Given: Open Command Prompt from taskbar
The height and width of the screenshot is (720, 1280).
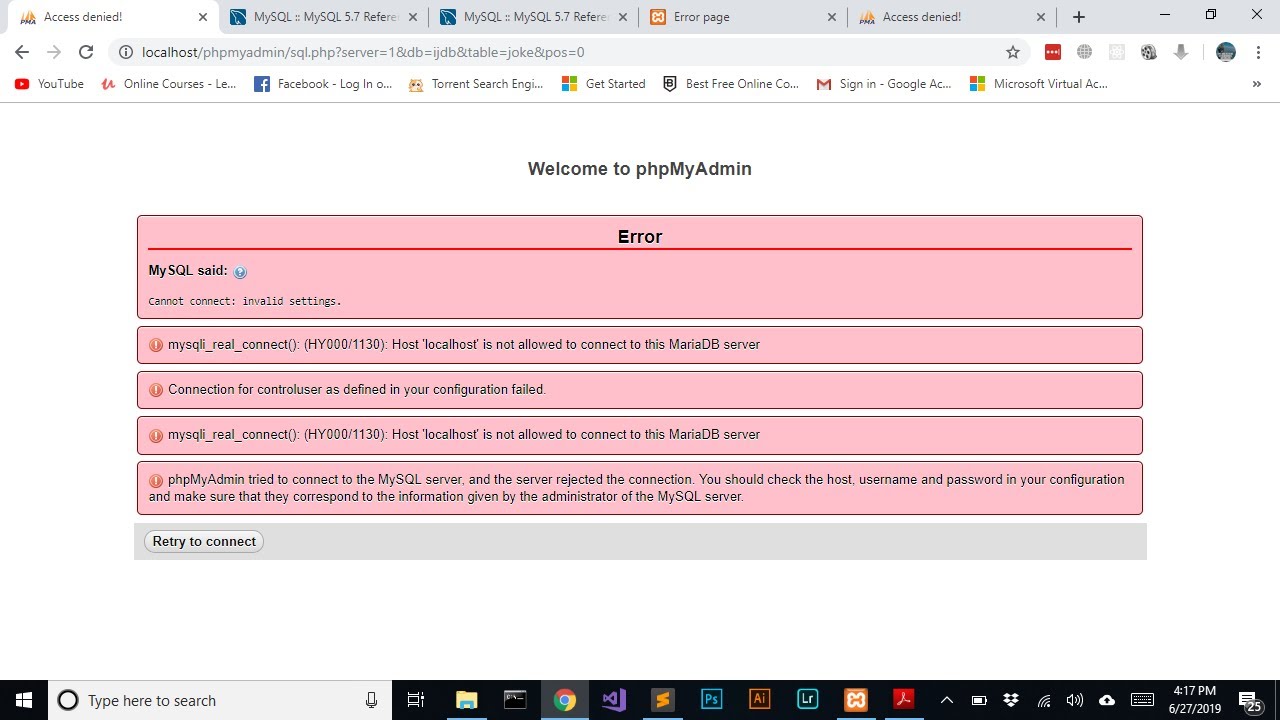Looking at the screenshot, I should (515, 700).
